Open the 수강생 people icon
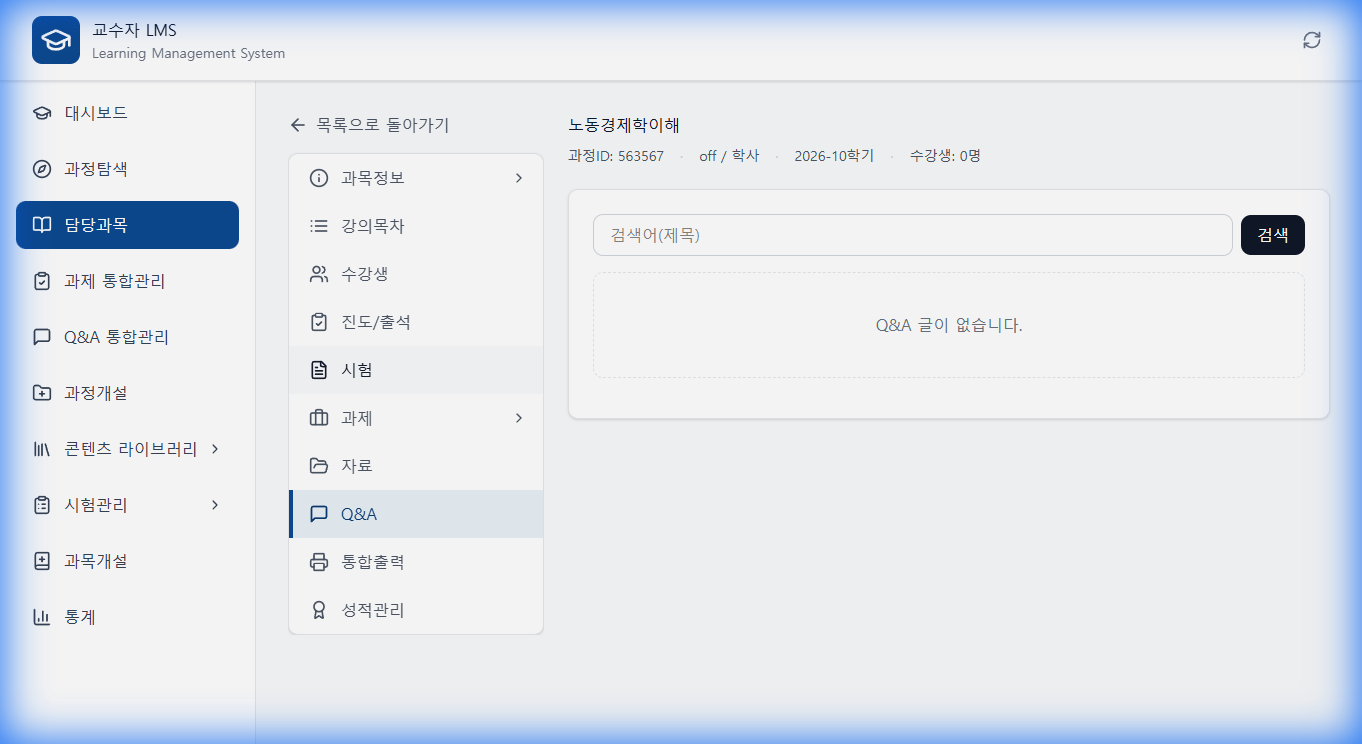The image size is (1362, 744). pyautogui.click(x=319, y=273)
